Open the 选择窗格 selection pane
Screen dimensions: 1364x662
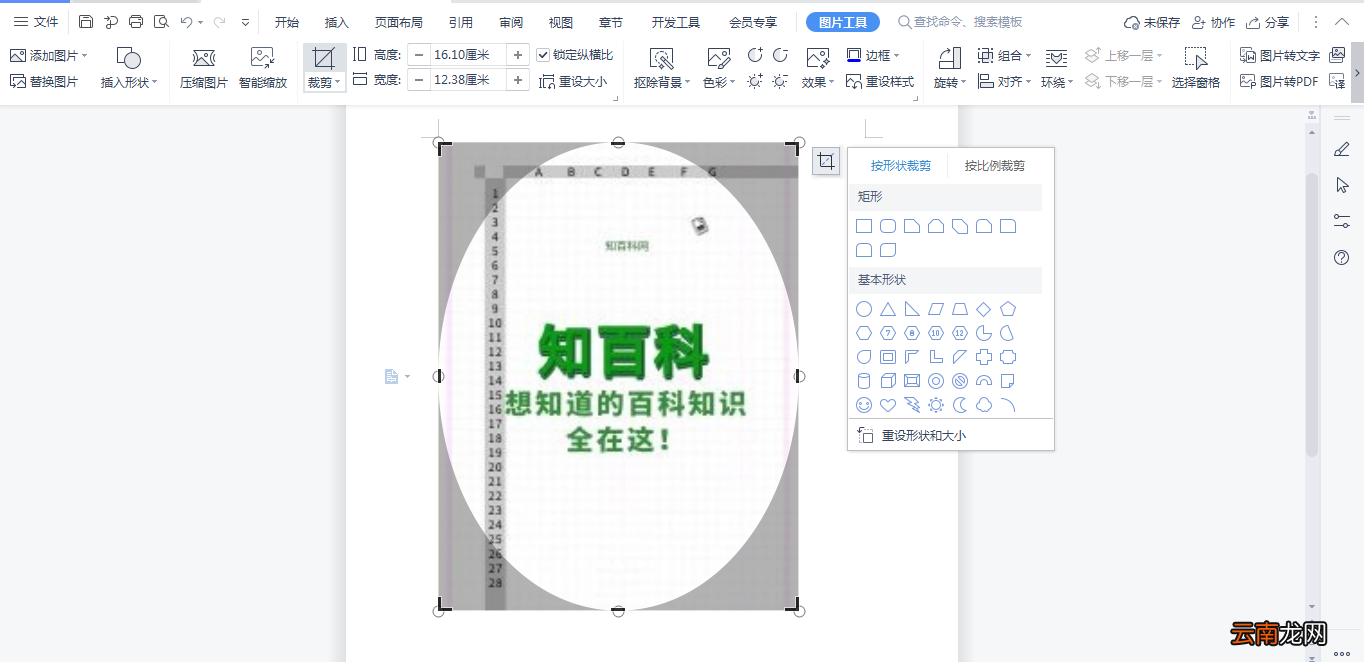click(1196, 68)
